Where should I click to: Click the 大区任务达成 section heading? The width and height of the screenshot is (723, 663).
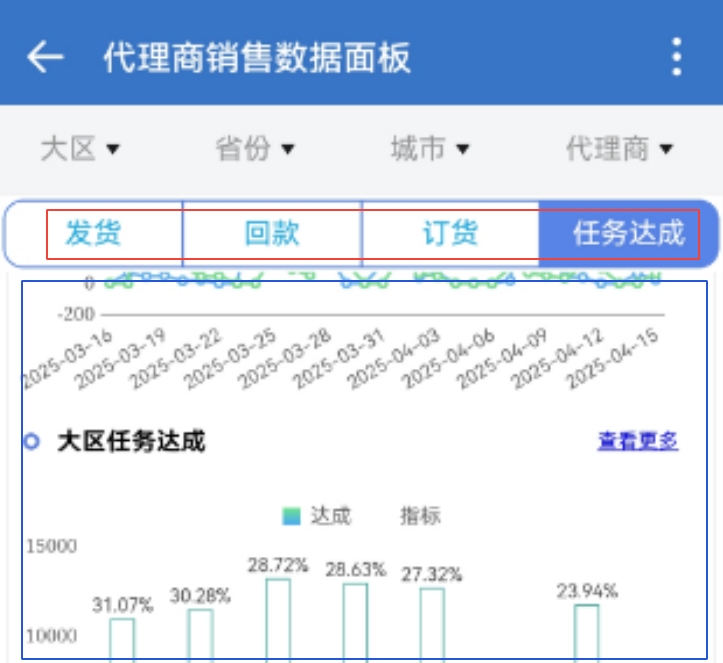[131, 441]
